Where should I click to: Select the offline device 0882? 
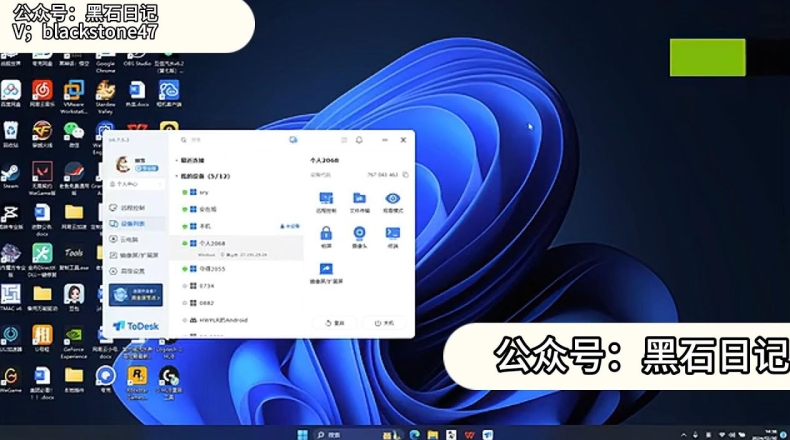(237, 303)
